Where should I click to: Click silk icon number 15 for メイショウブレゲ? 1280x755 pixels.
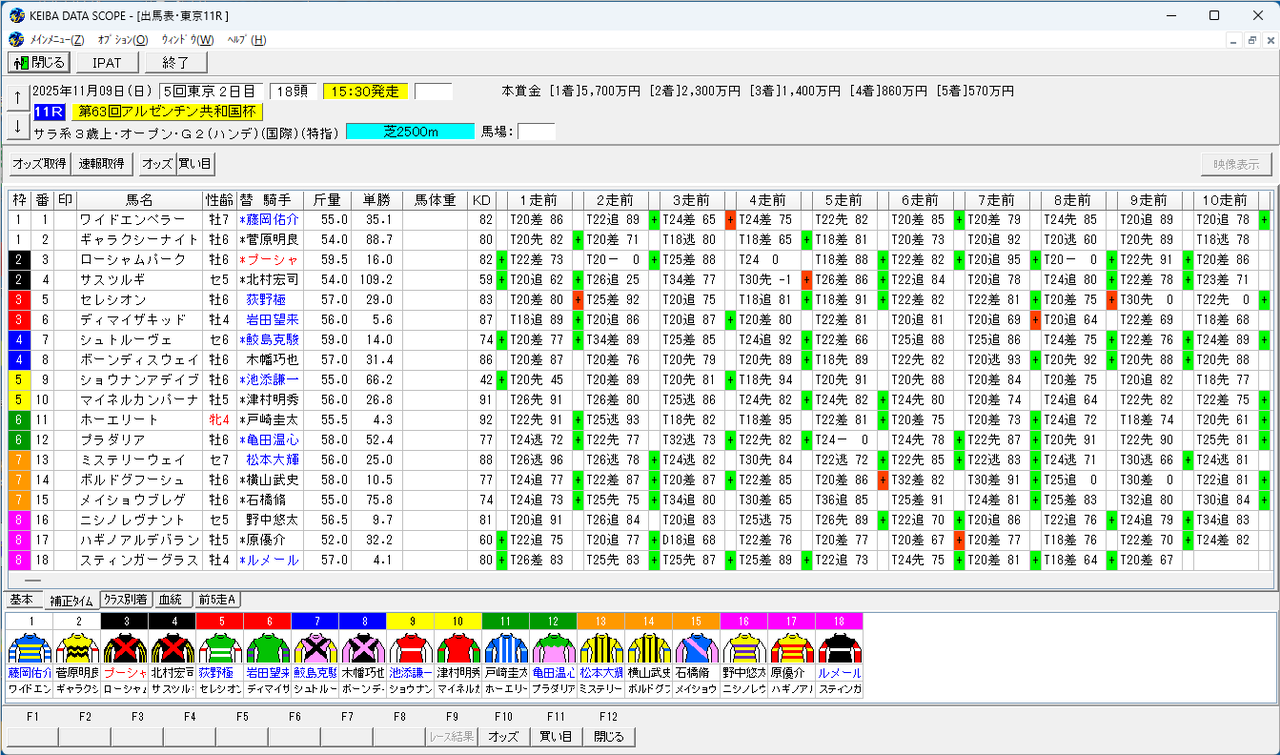click(695, 647)
